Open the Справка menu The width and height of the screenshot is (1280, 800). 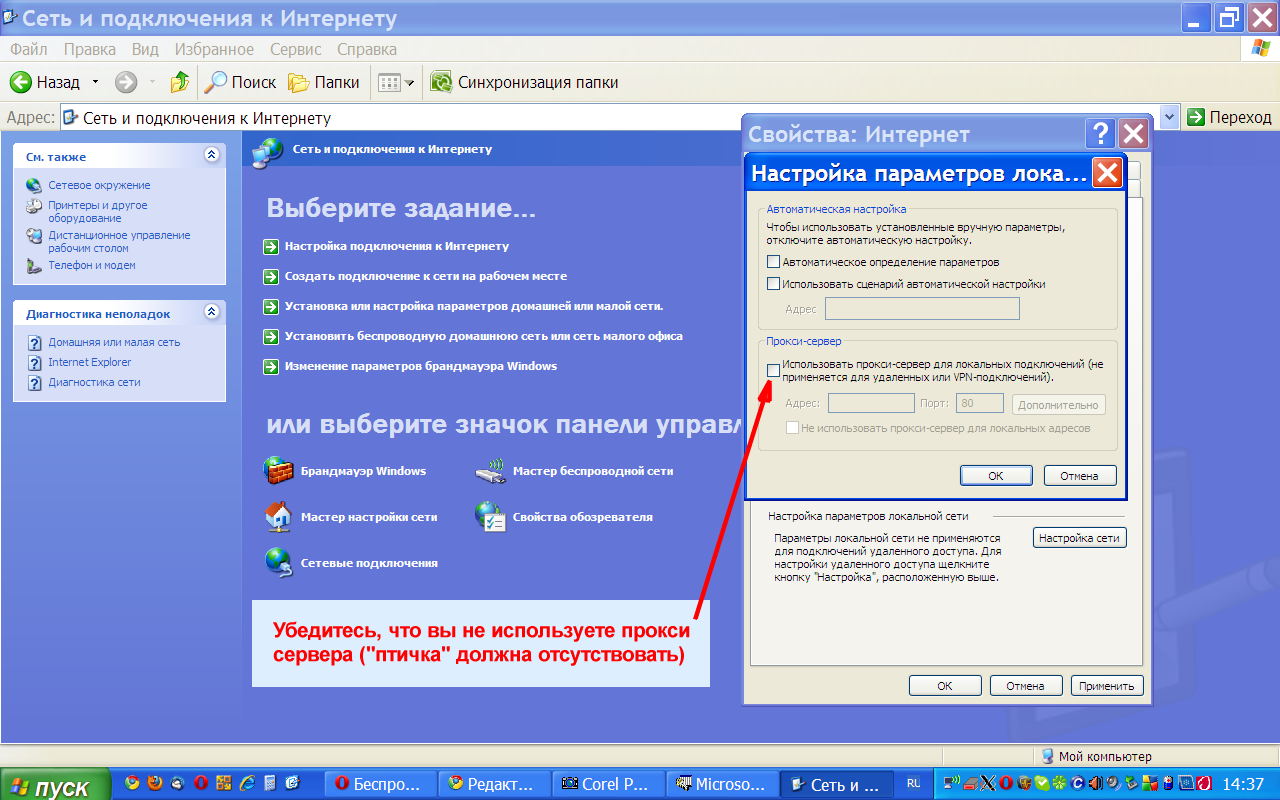point(367,49)
